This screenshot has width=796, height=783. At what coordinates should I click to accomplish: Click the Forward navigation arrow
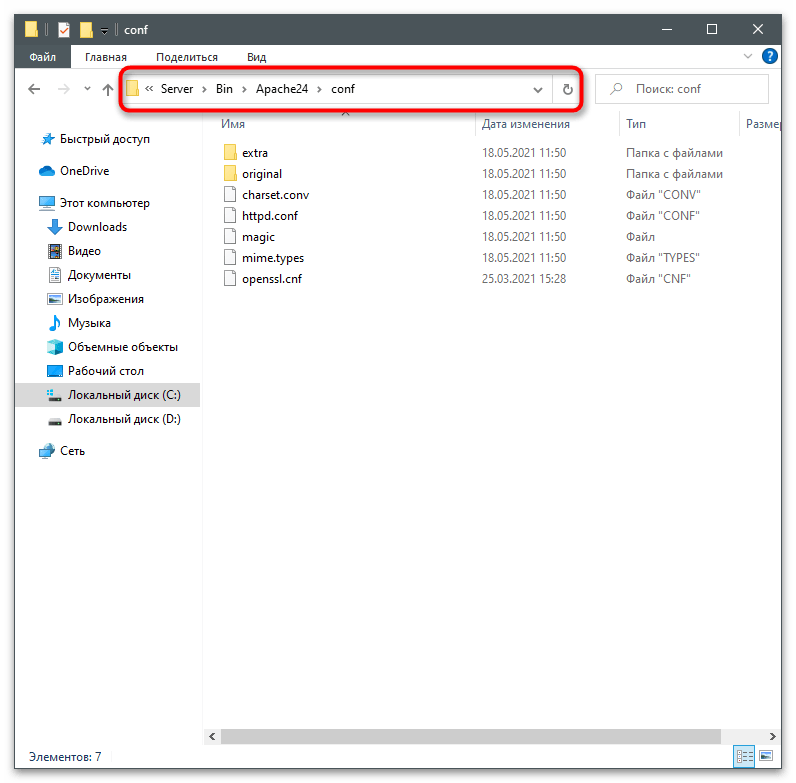63,89
